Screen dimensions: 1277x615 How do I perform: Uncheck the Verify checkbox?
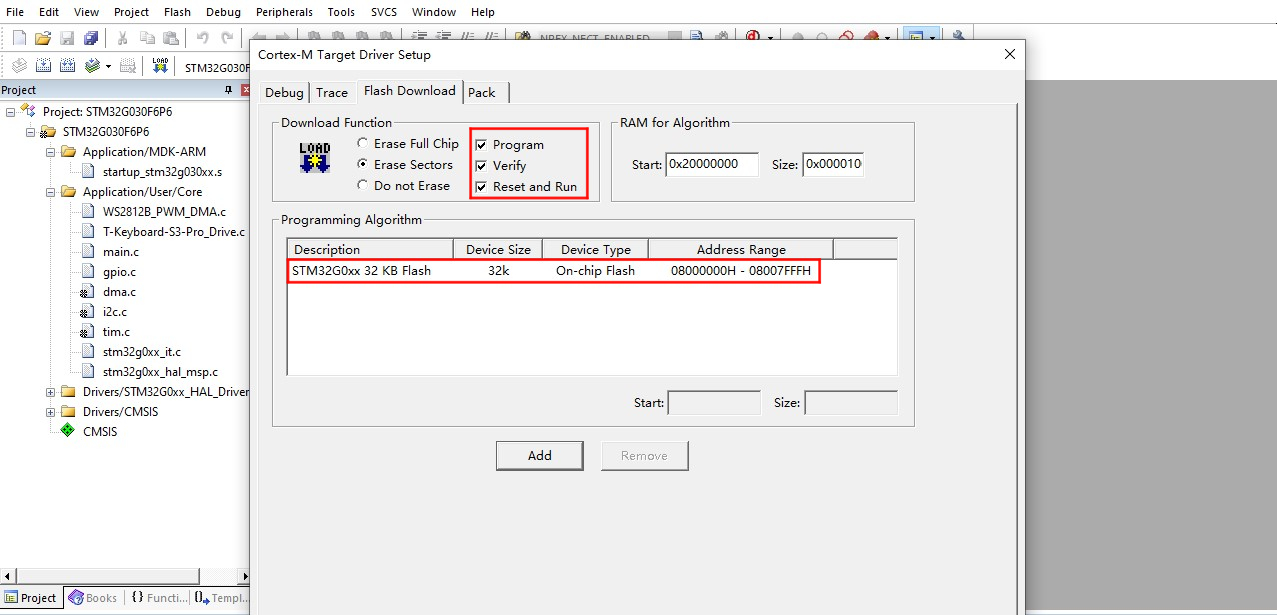point(481,166)
